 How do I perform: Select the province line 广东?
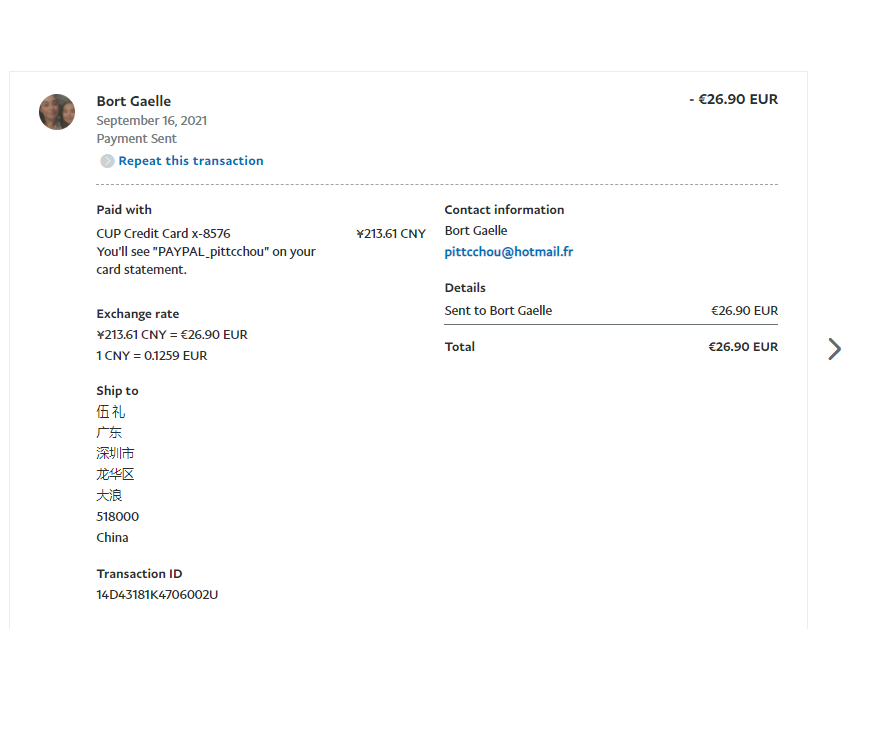pyautogui.click(x=109, y=432)
